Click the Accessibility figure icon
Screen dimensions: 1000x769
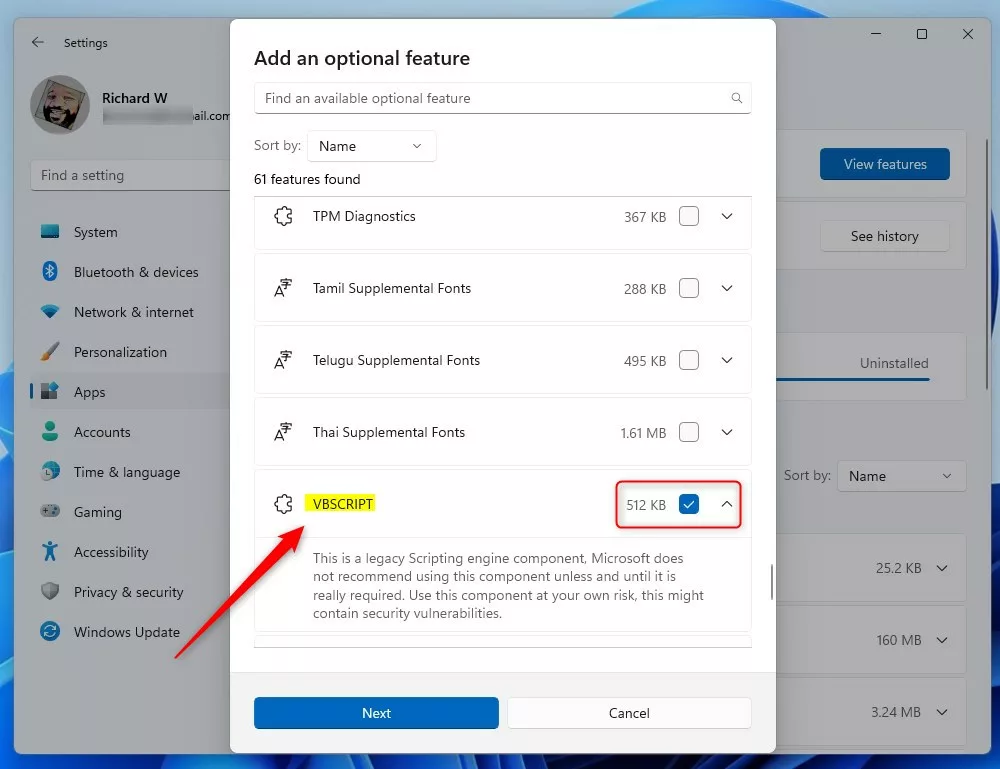coord(50,552)
